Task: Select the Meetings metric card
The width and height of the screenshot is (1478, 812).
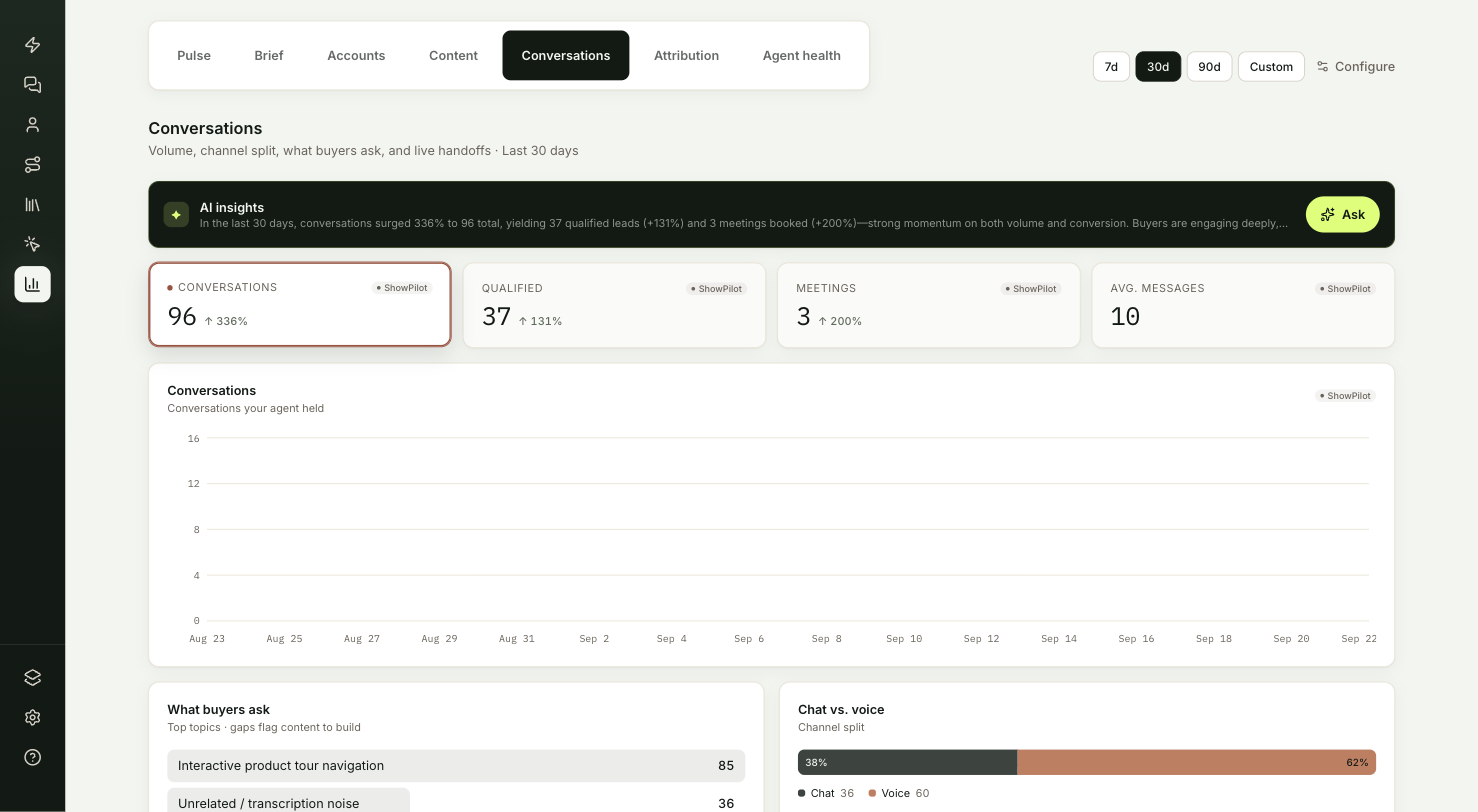Action: 929,305
